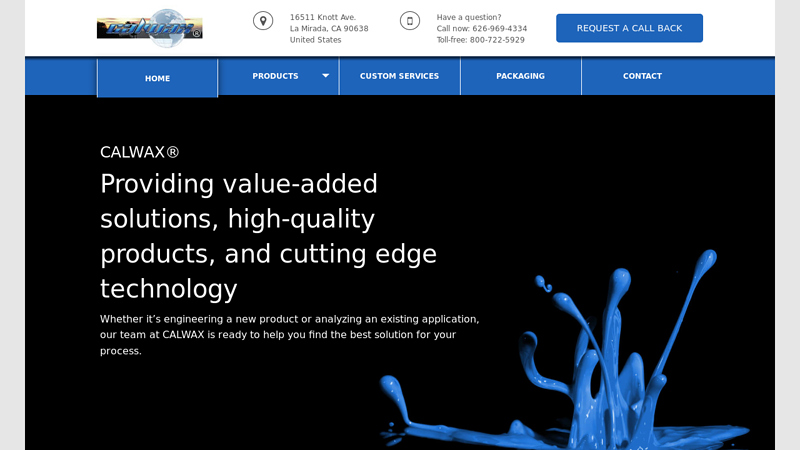800x450 pixels.
Task: Click the Toll-free 800-722-5929 number
Action: (480, 40)
